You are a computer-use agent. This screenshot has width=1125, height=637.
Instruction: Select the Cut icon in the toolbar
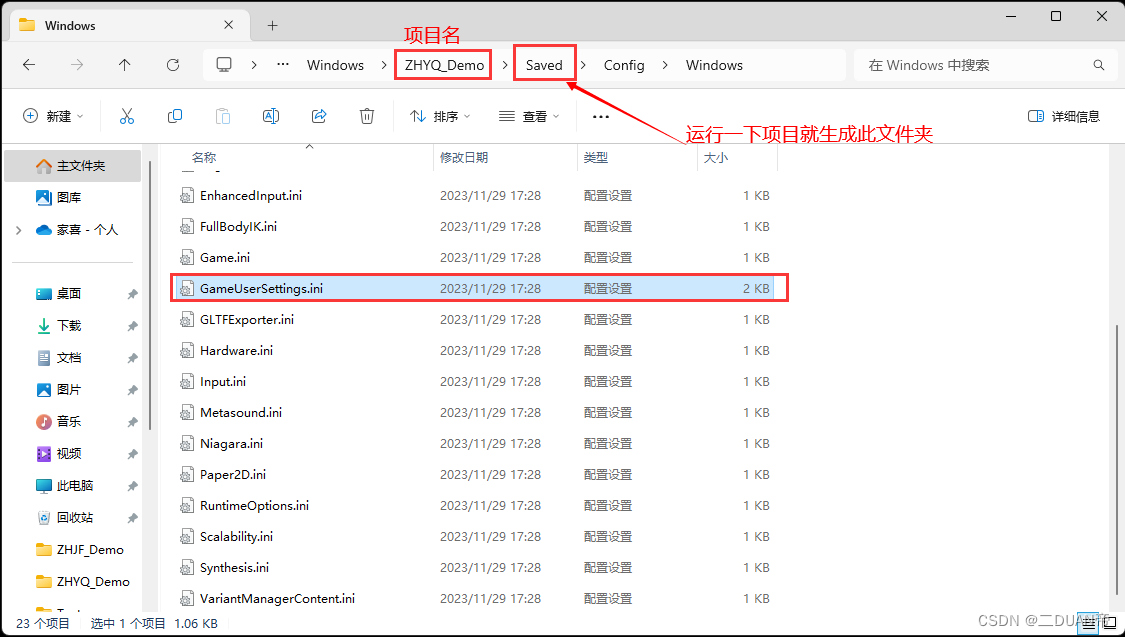pyautogui.click(x=127, y=115)
